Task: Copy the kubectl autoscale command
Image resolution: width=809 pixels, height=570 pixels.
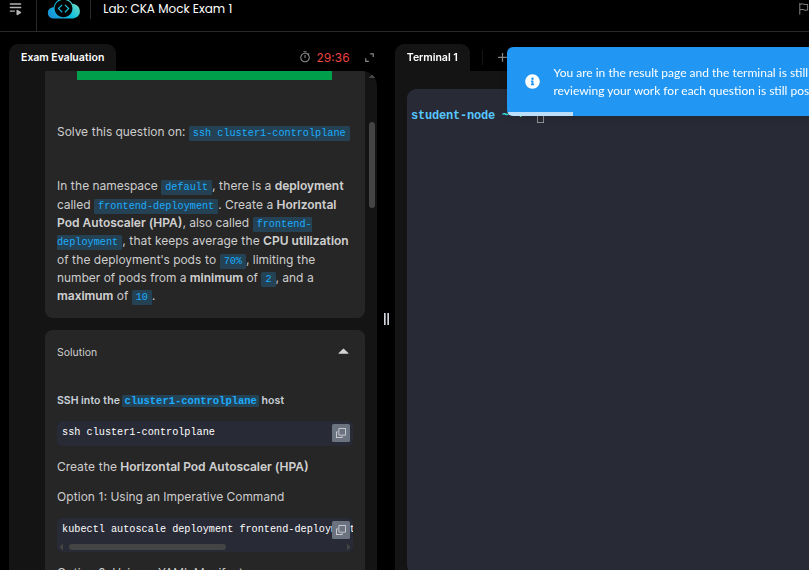Action: point(341,529)
